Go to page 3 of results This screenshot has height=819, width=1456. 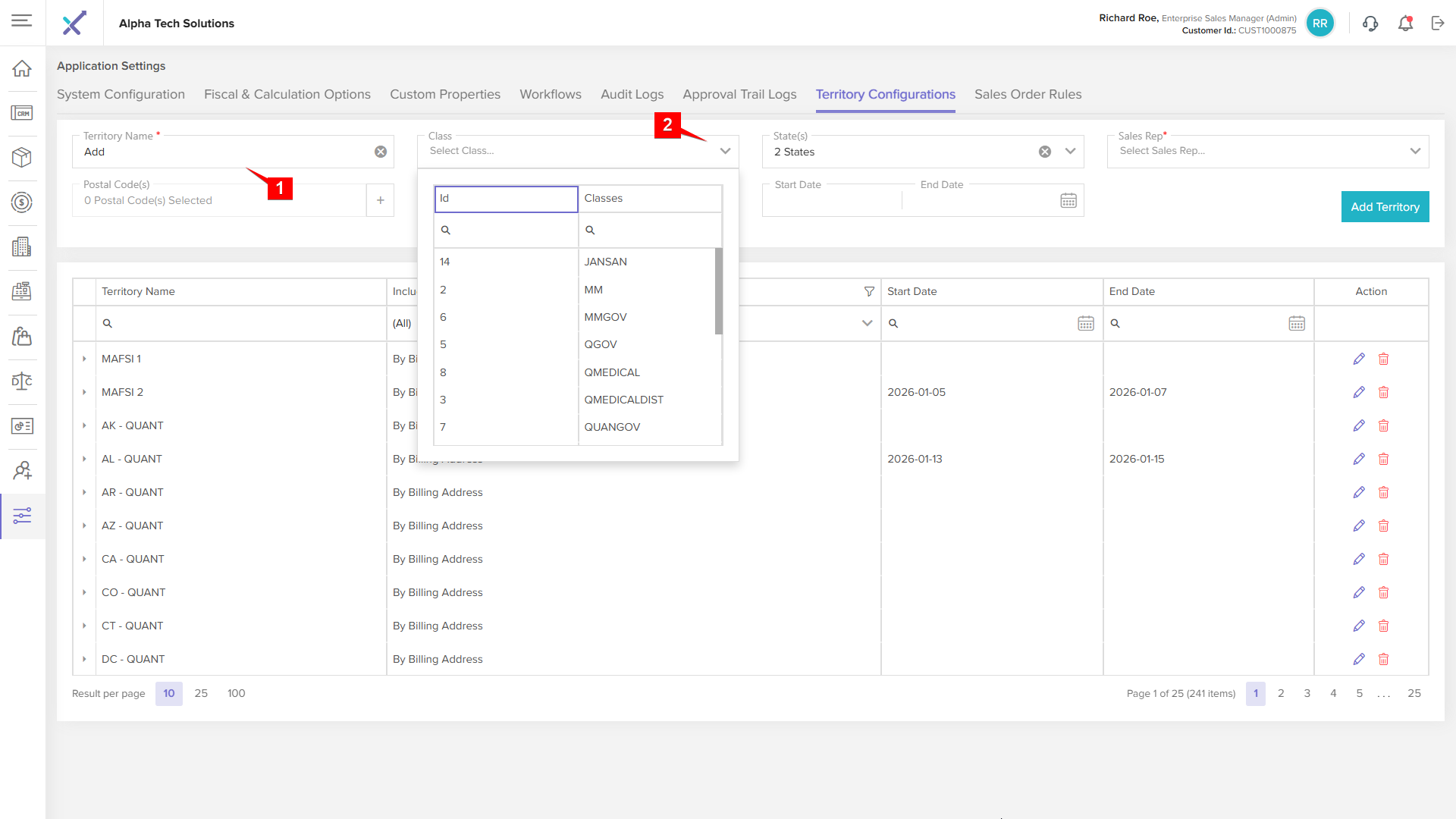(x=1307, y=693)
